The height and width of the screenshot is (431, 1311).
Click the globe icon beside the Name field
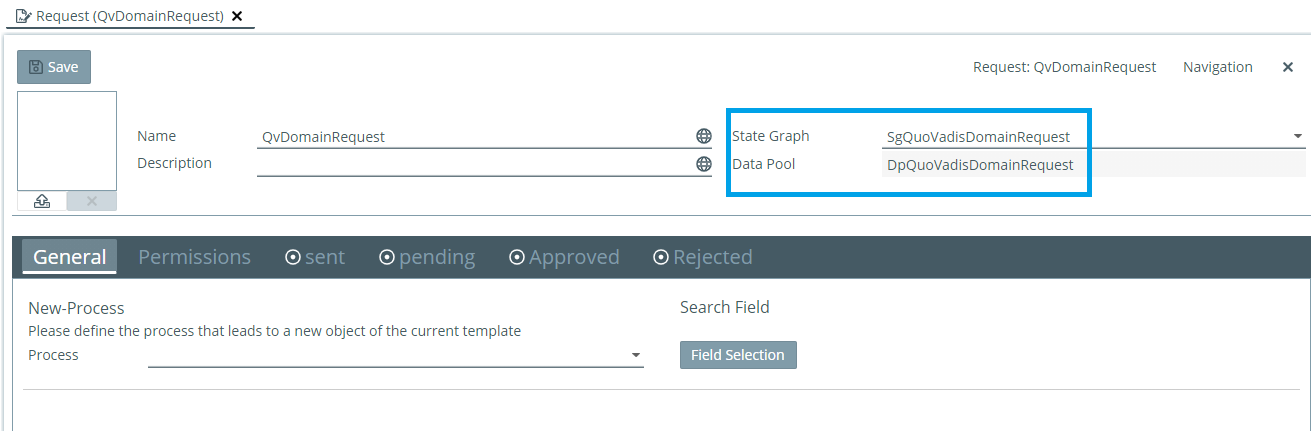tap(704, 137)
